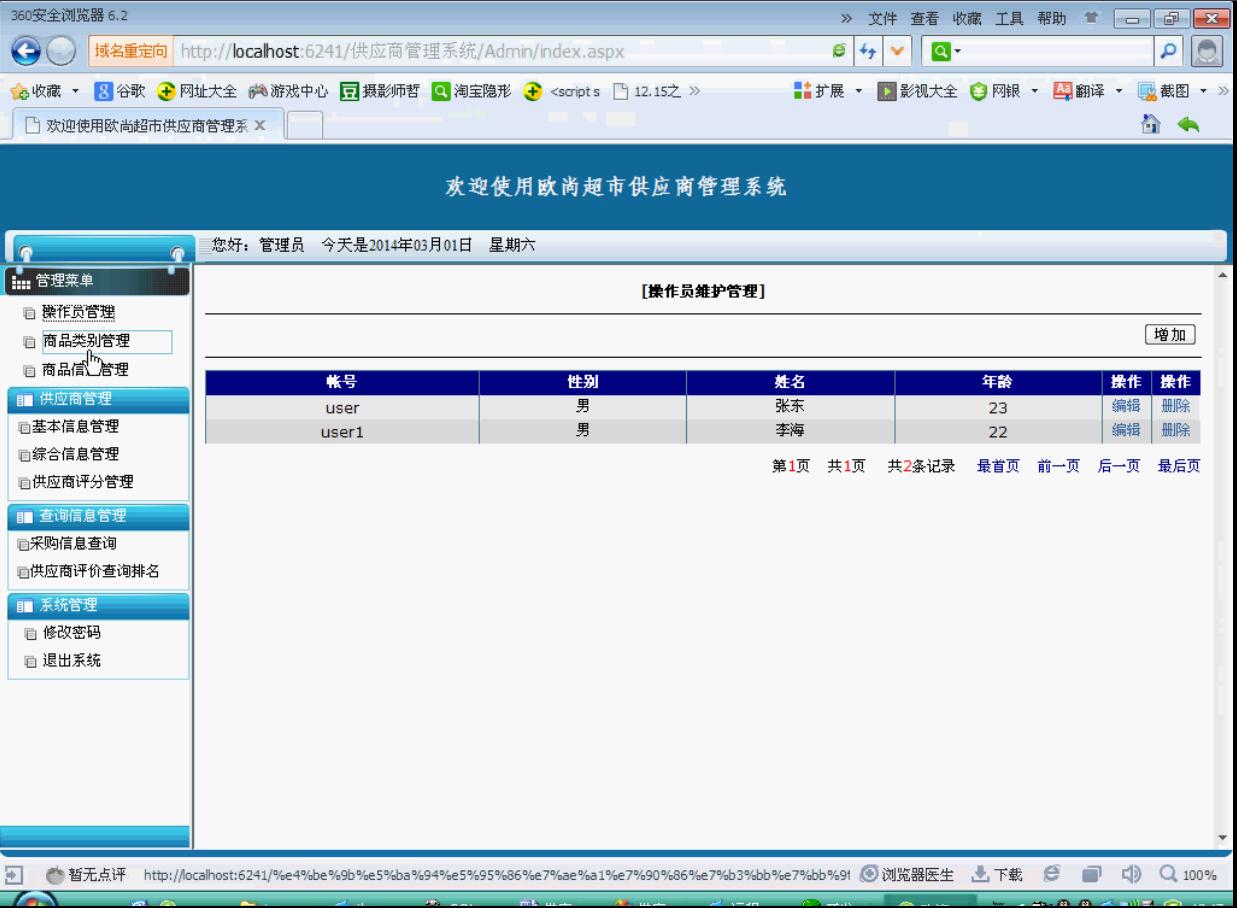Viewport: 1237px width, 908px height.
Task: Open 商品类别管理 in the sidebar
Action: point(86,341)
